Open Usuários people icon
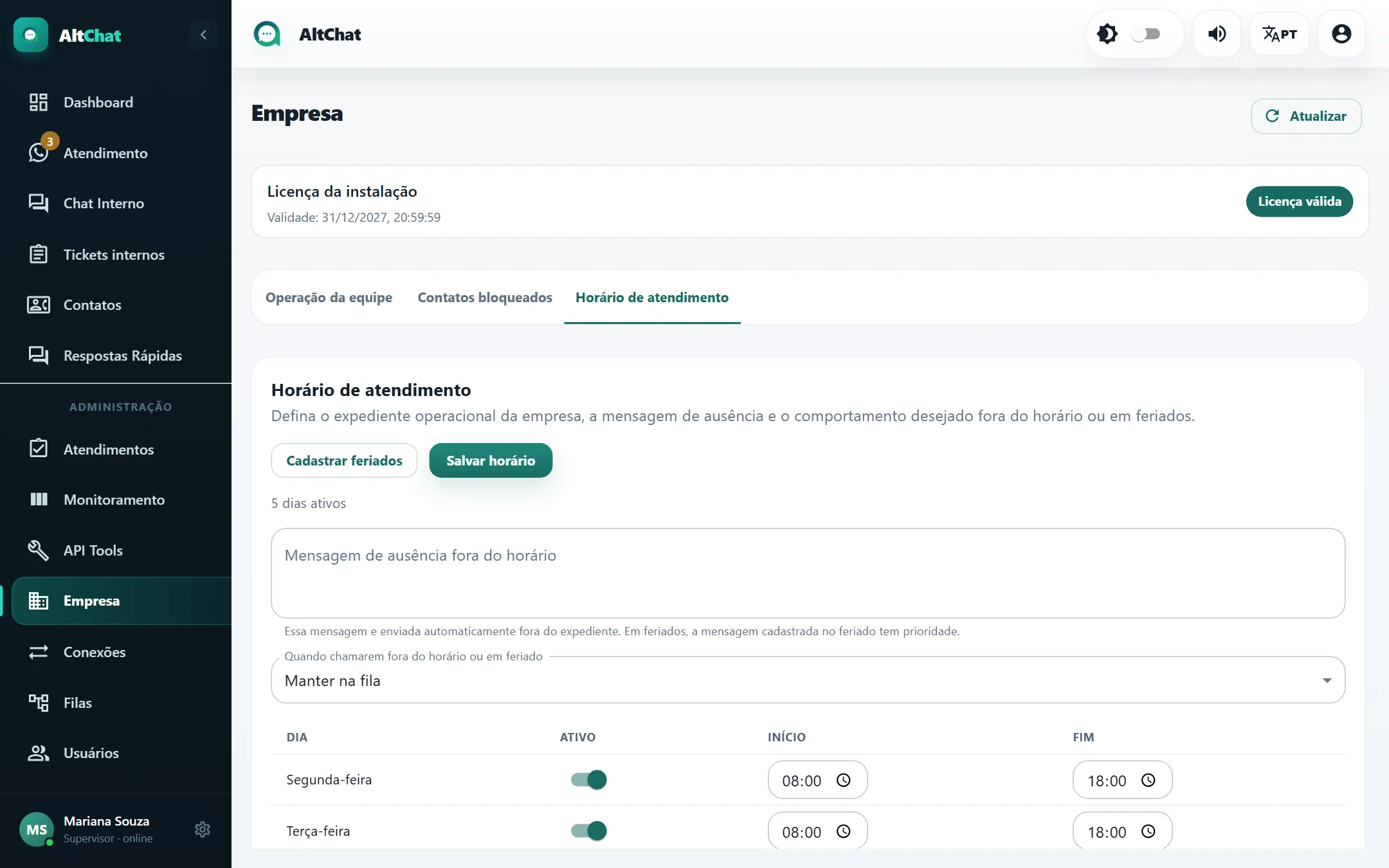 pos(39,753)
